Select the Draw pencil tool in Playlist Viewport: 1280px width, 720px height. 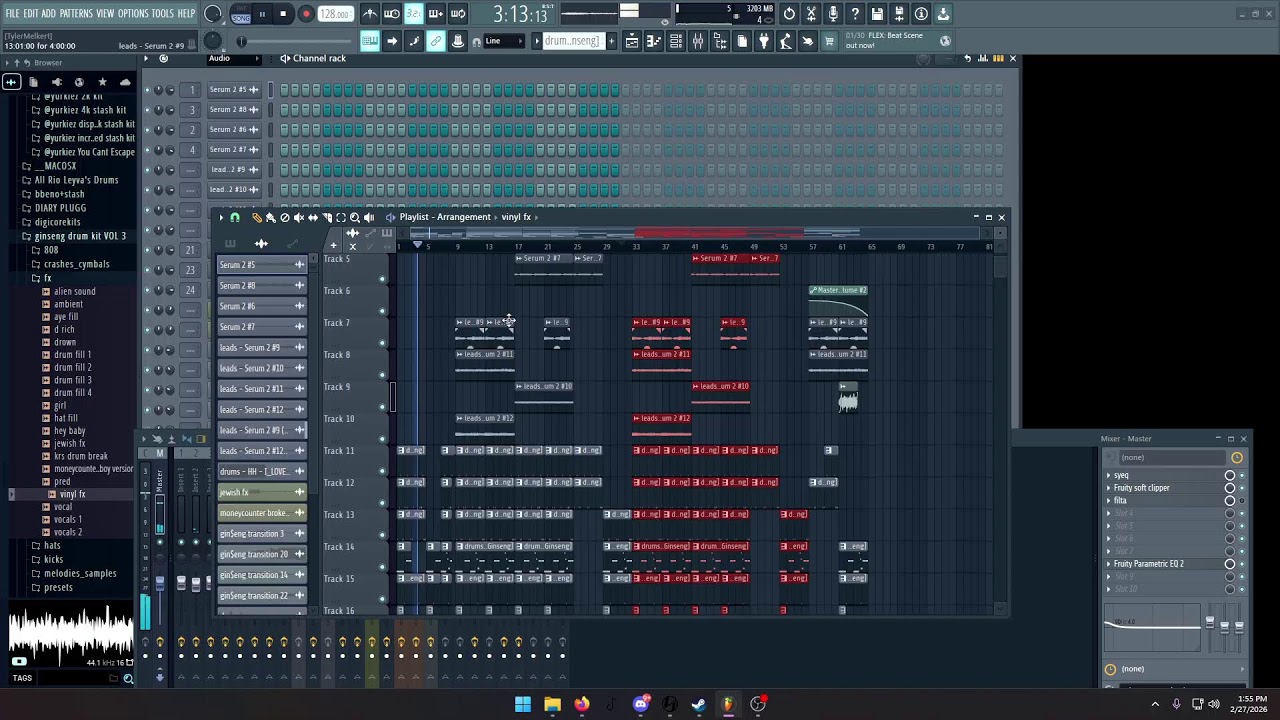click(x=256, y=217)
